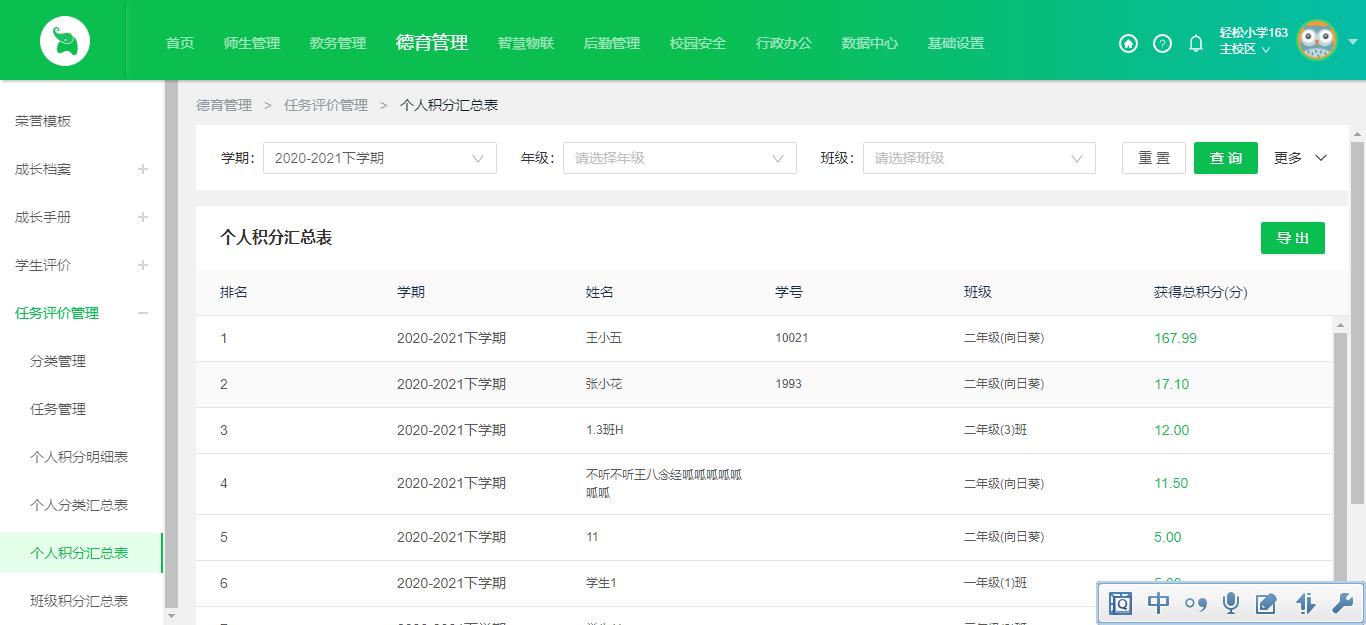The height and width of the screenshot is (625, 1366).
Task: Click the 导出 export button
Action: [1292, 238]
